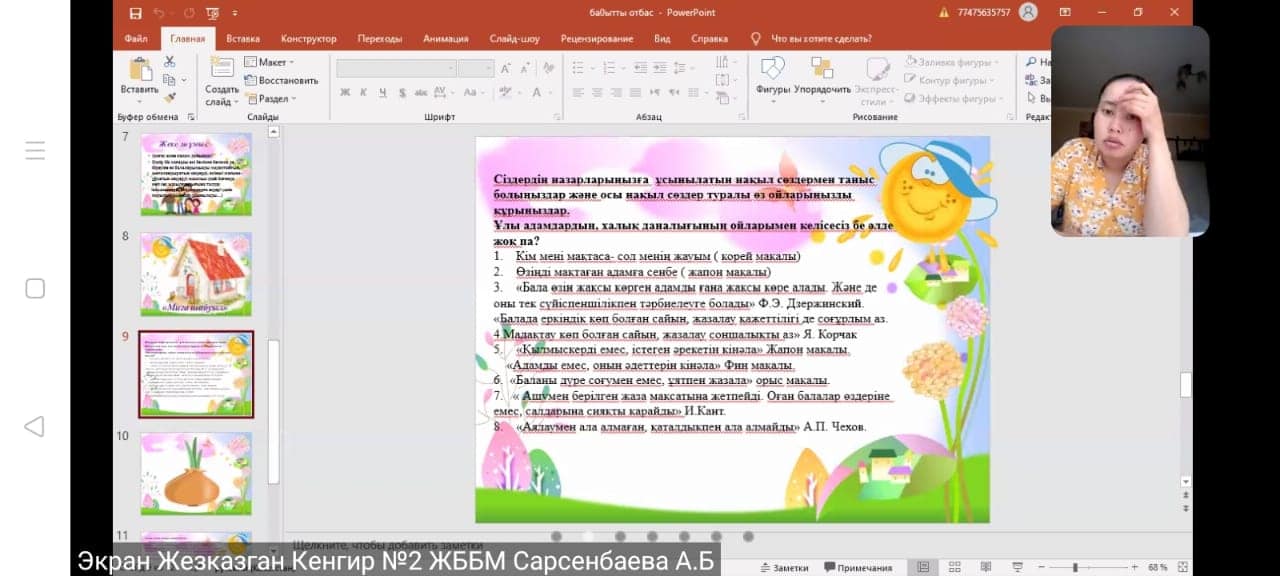Viewport: 1280px width, 576px height.
Task: Select the Format Painter brush icon
Action: pyautogui.click(x=170, y=98)
